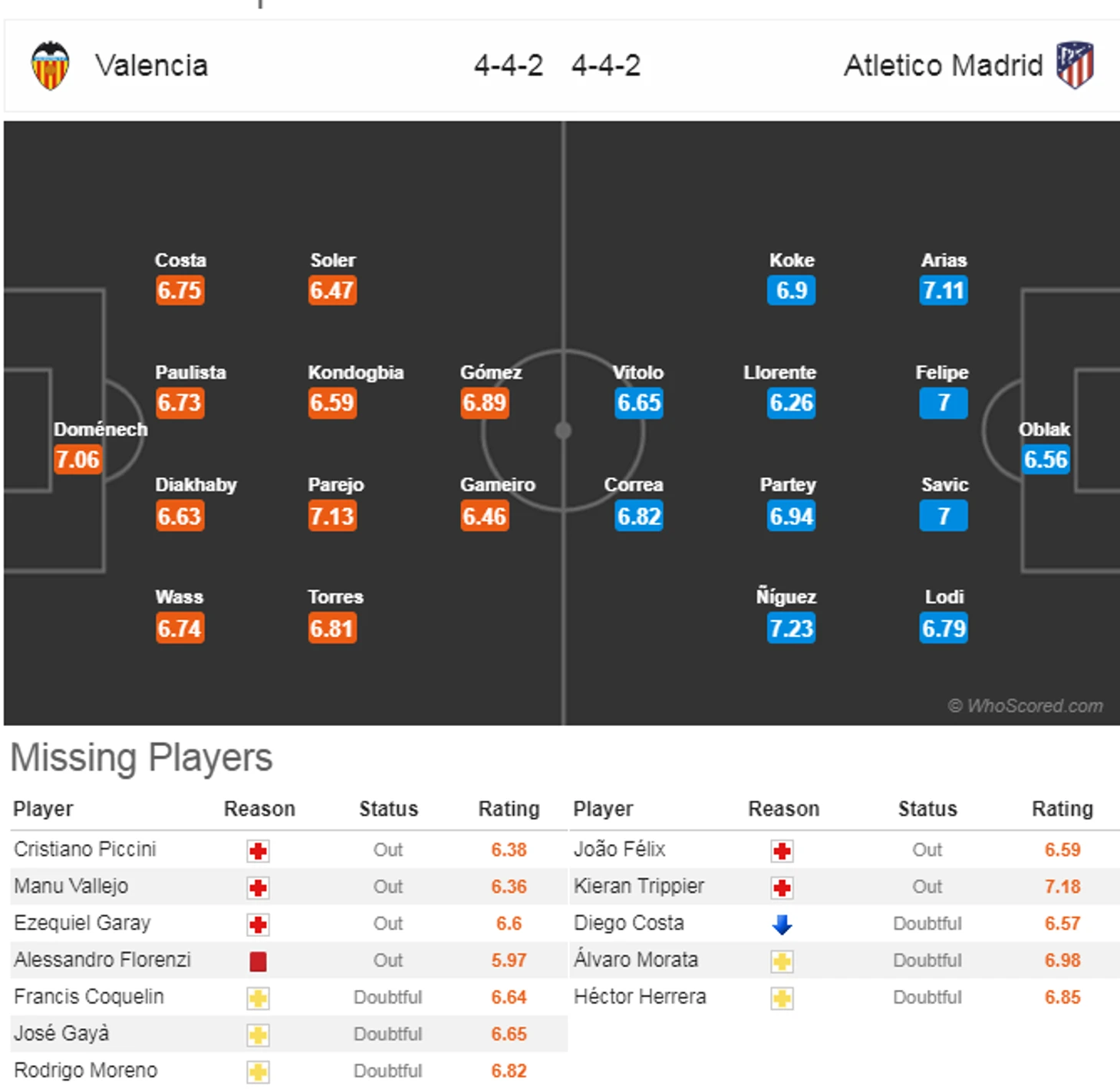Click goalkeeper Oblak's 6.56 rating
Viewport: 1120px width, 1089px height.
tap(1046, 460)
